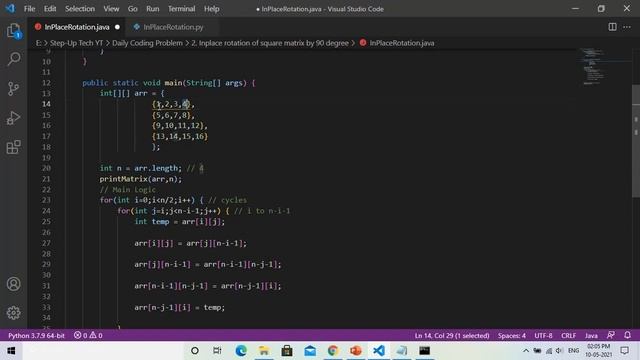Open the Search view in activity bar

(13, 59)
